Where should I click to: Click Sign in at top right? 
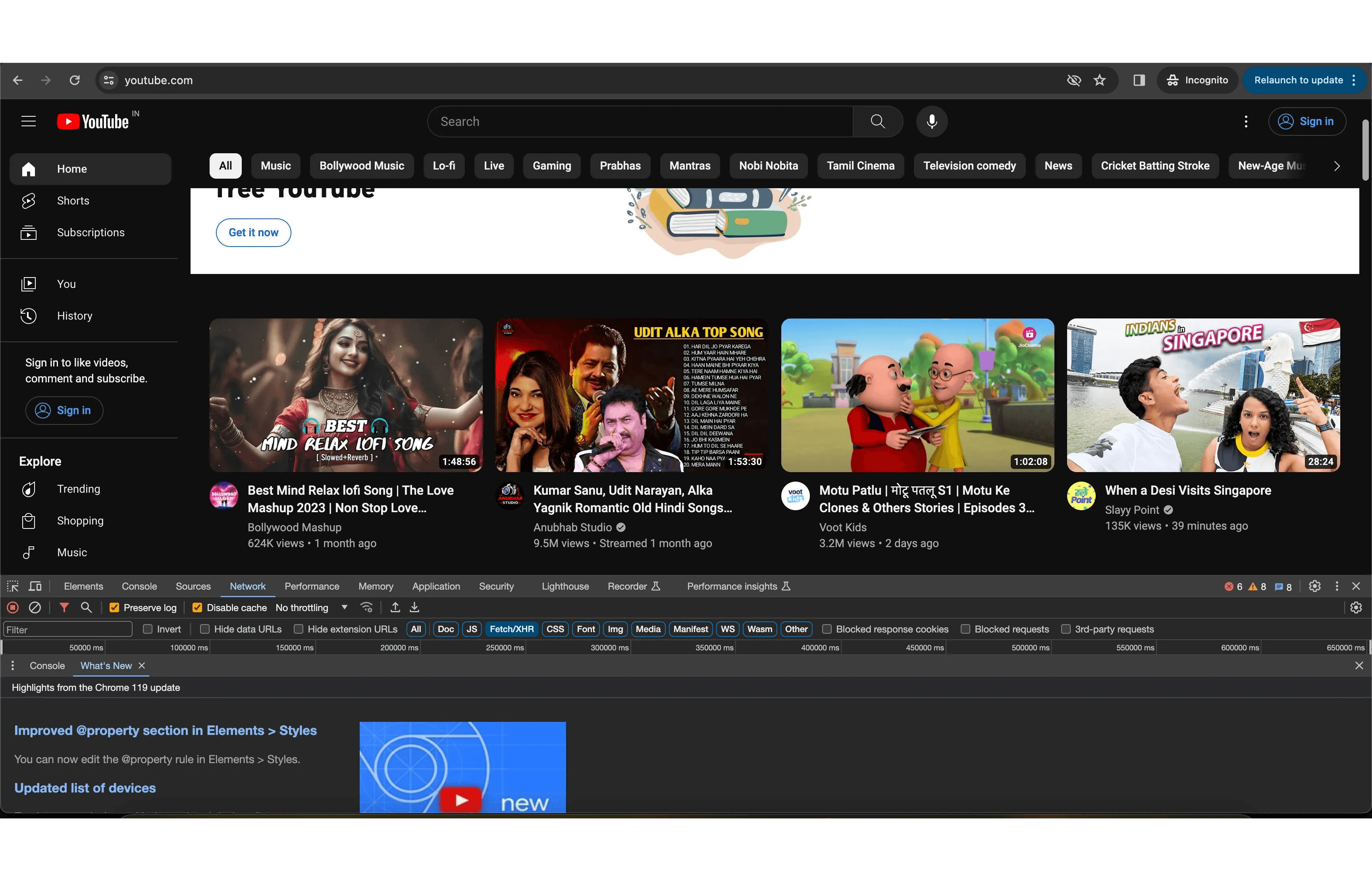(1306, 121)
